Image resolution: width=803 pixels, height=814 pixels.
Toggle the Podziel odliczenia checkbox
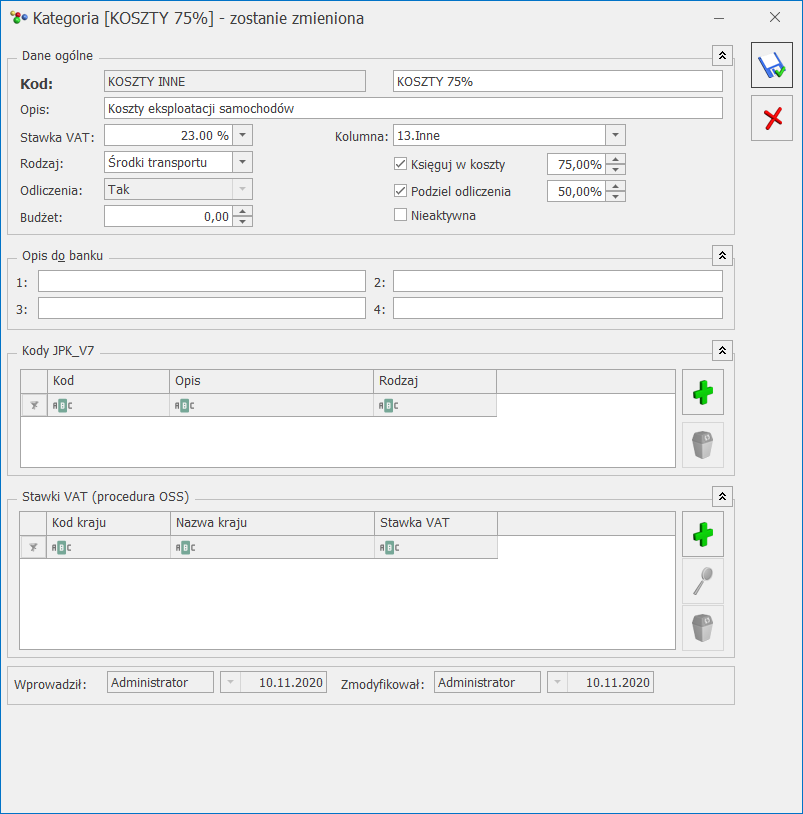(400, 191)
